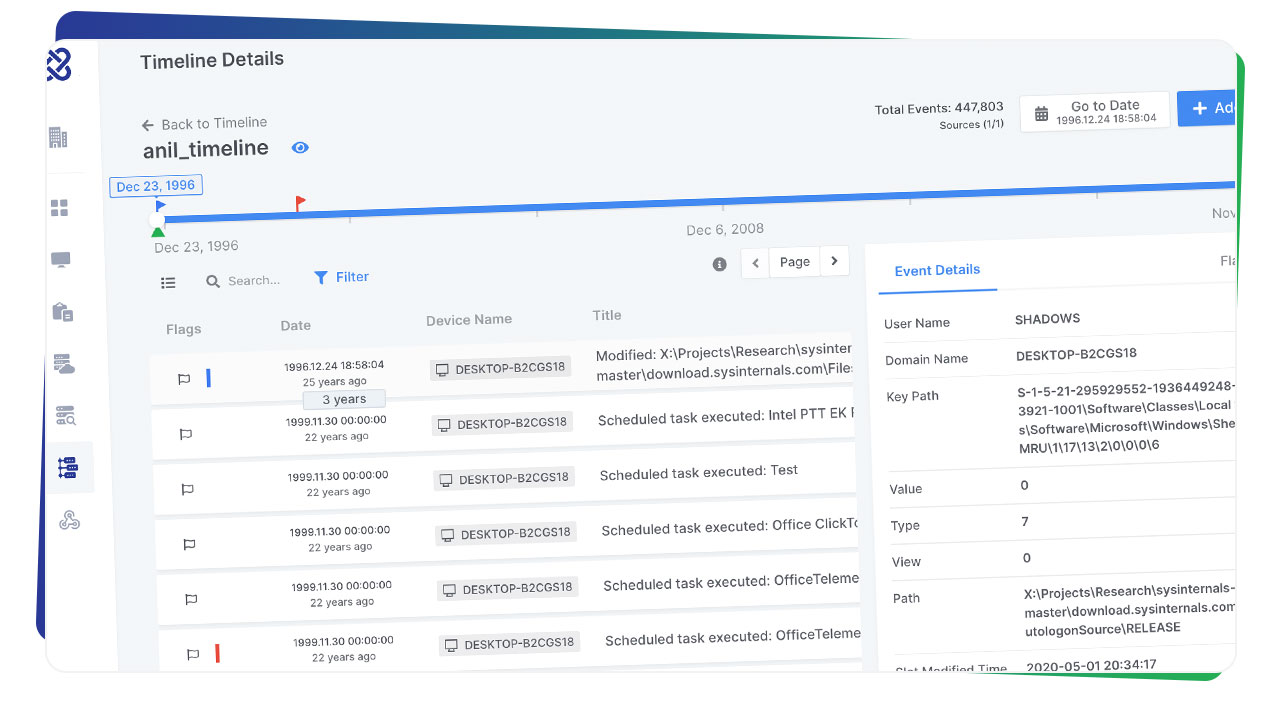Open the integrations webhook icon in sidebar
Screen dimensions: 1280x720
coord(69,520)
